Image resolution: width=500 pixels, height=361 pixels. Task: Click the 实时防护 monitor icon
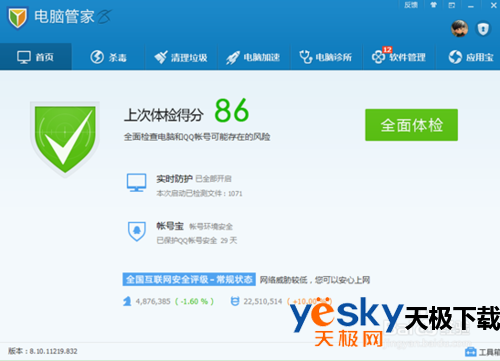pyautogui.click(x=136, y=183)
